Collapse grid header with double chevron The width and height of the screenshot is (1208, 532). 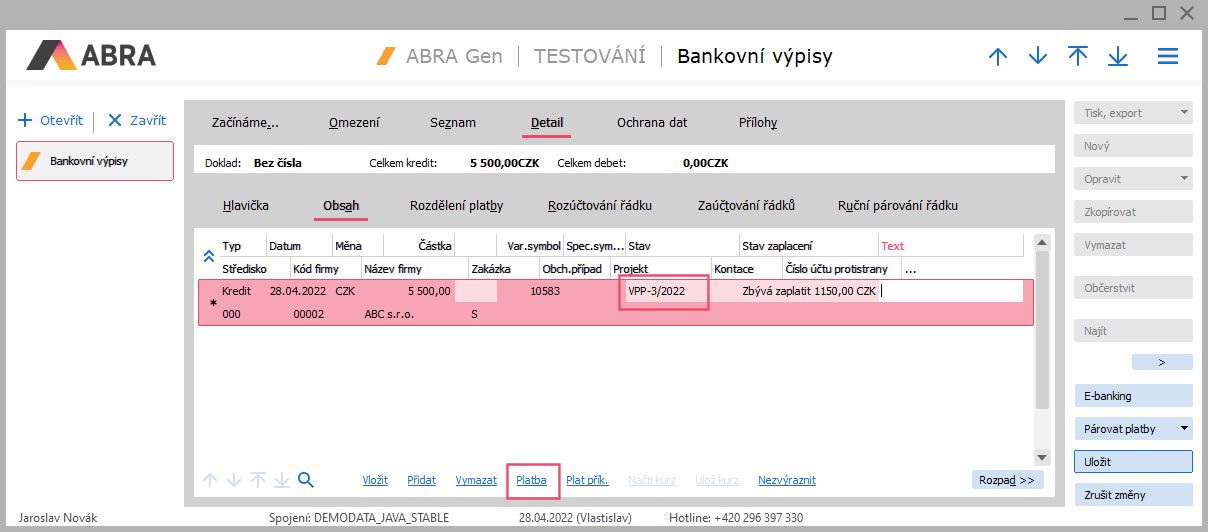point(209,257)
